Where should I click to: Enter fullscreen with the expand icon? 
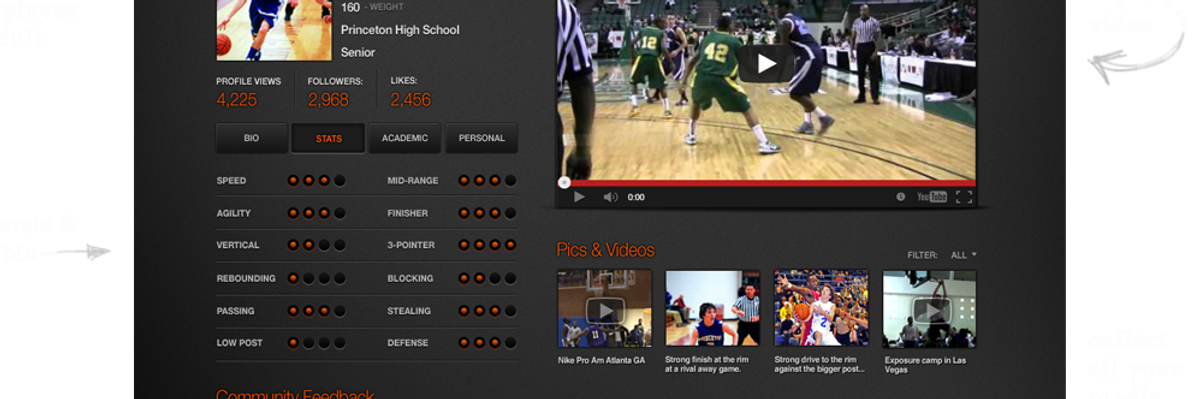[x=964, y=197]
